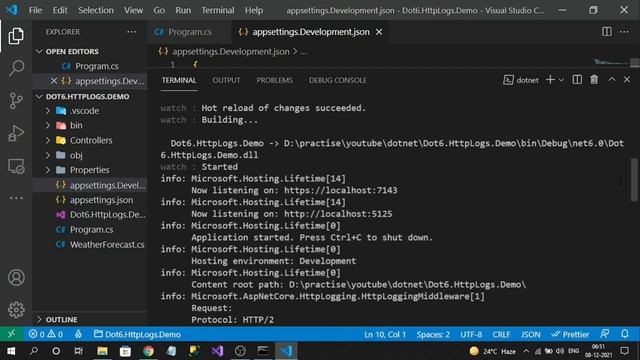This screenshot has width=640, height=360.
Task: Open the View menu
Action: tap(133, 10)
